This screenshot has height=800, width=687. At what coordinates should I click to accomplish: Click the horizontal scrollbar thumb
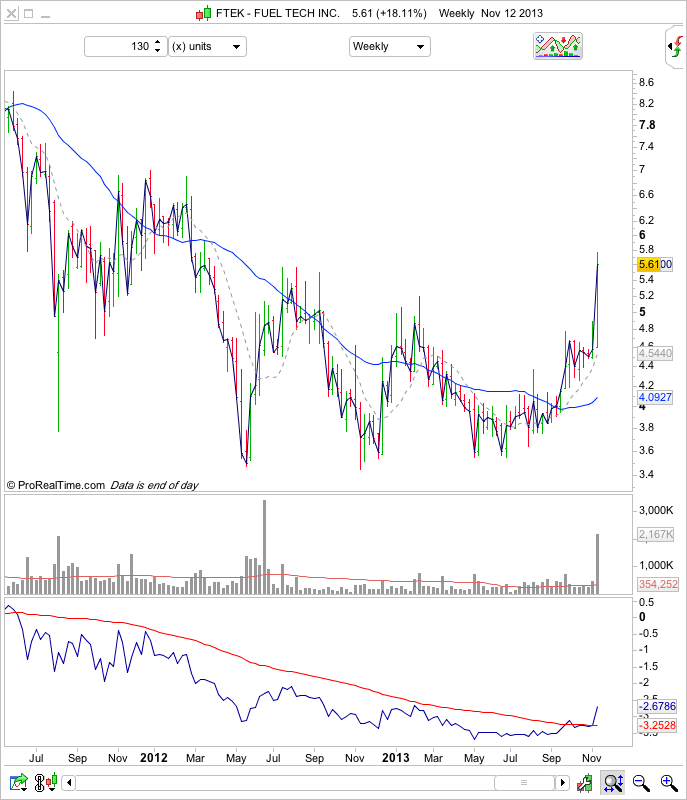click(x=524, y=782)
